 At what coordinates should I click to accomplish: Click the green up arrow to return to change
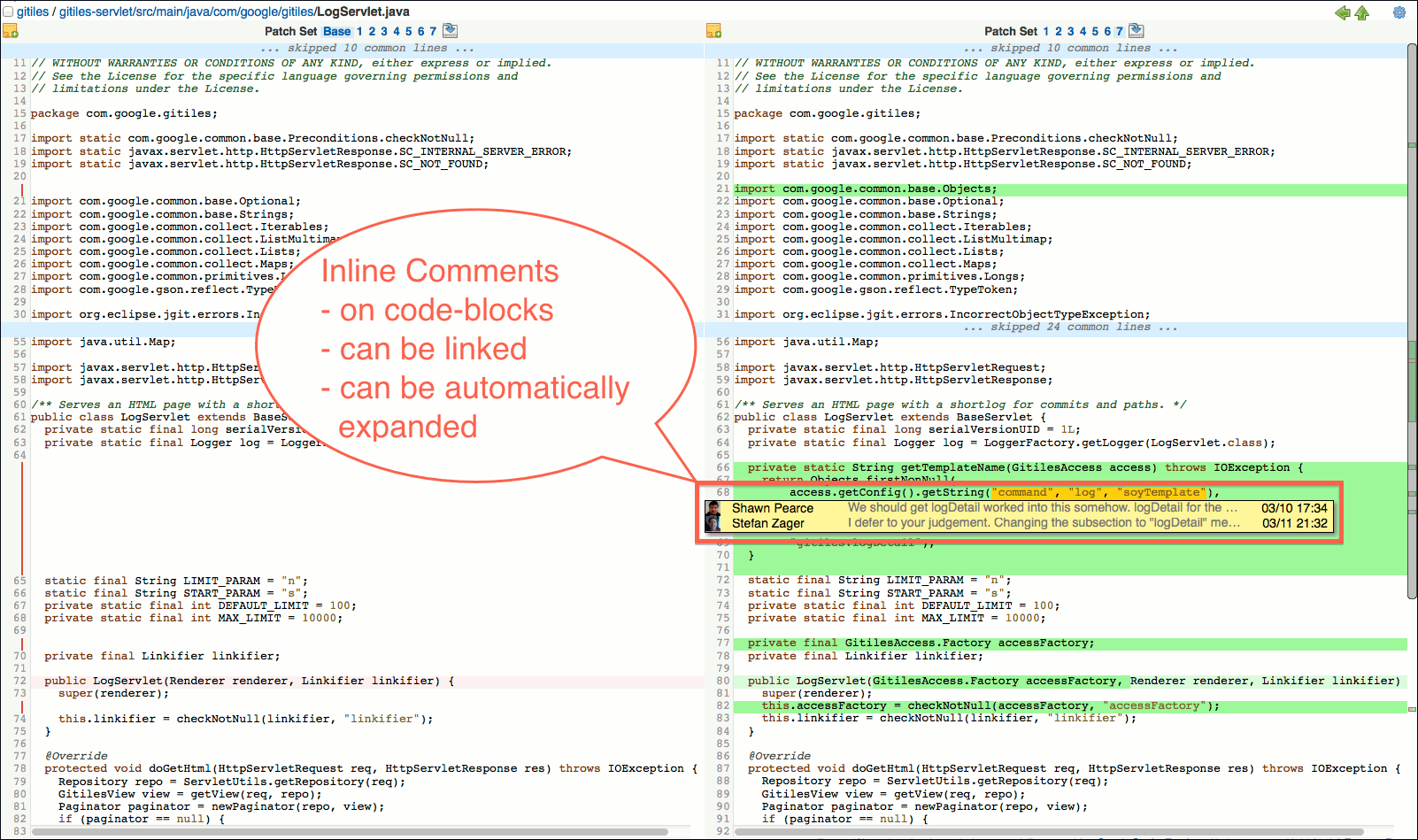click(x=1362, y=12)
